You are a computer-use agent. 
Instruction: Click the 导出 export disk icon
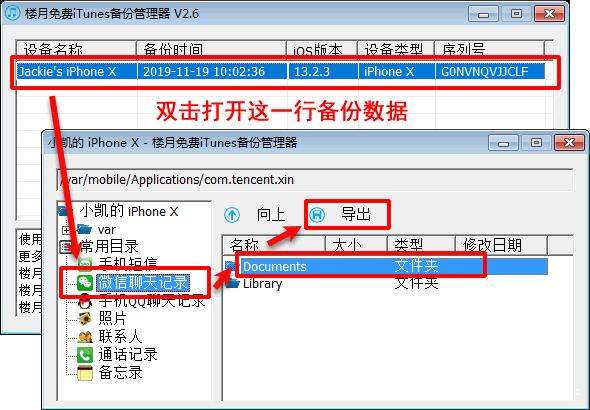click(x=317, y=215)
